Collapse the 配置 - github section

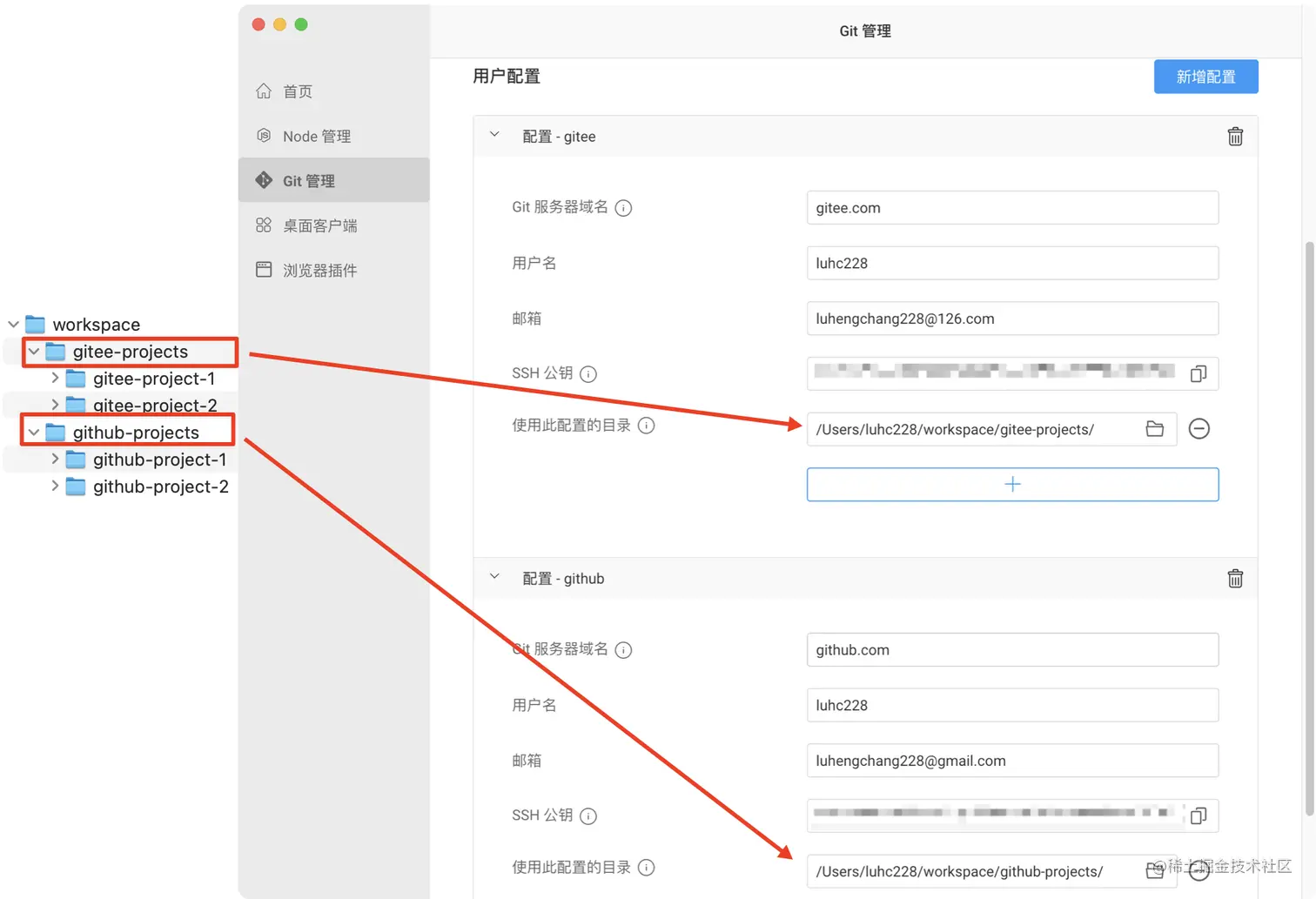click(x=493, y=576)
